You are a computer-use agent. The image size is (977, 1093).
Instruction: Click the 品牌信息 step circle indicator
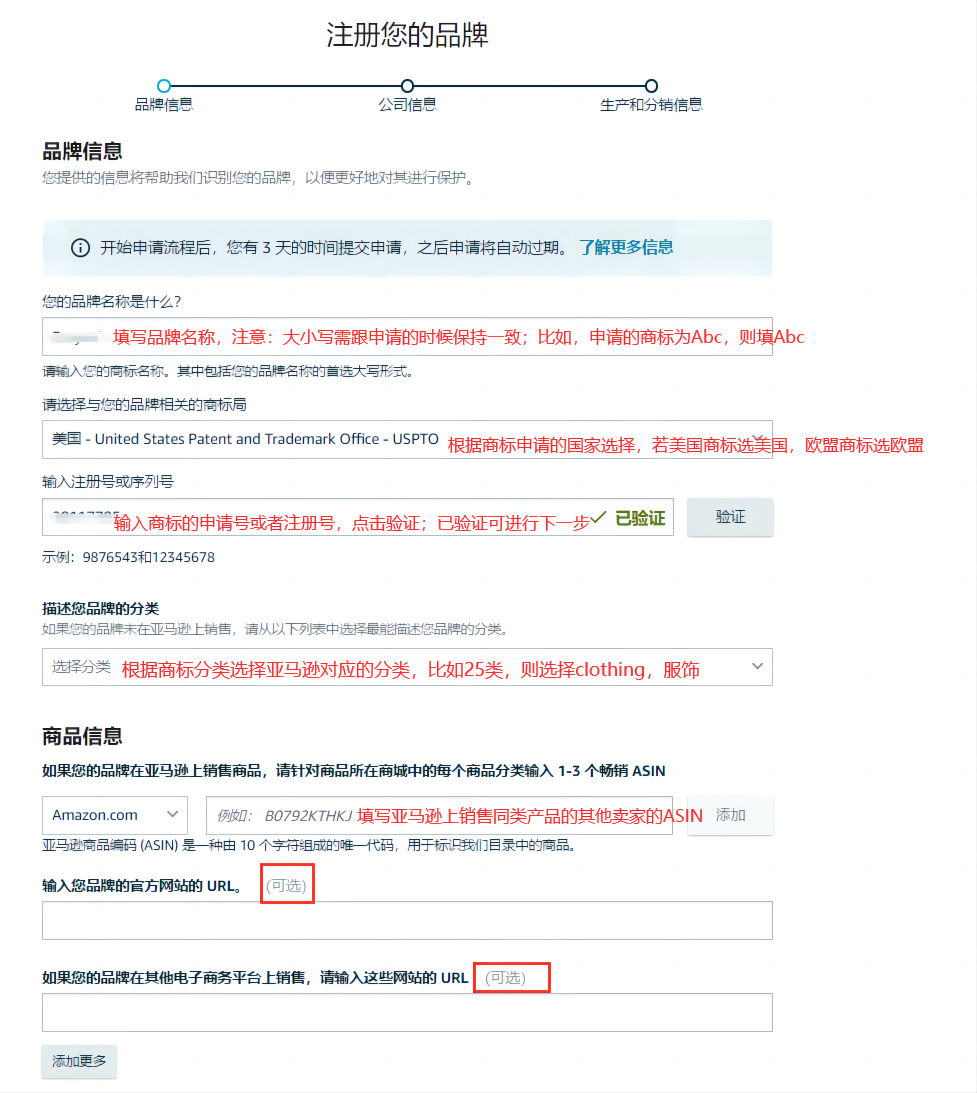(162, 87)
